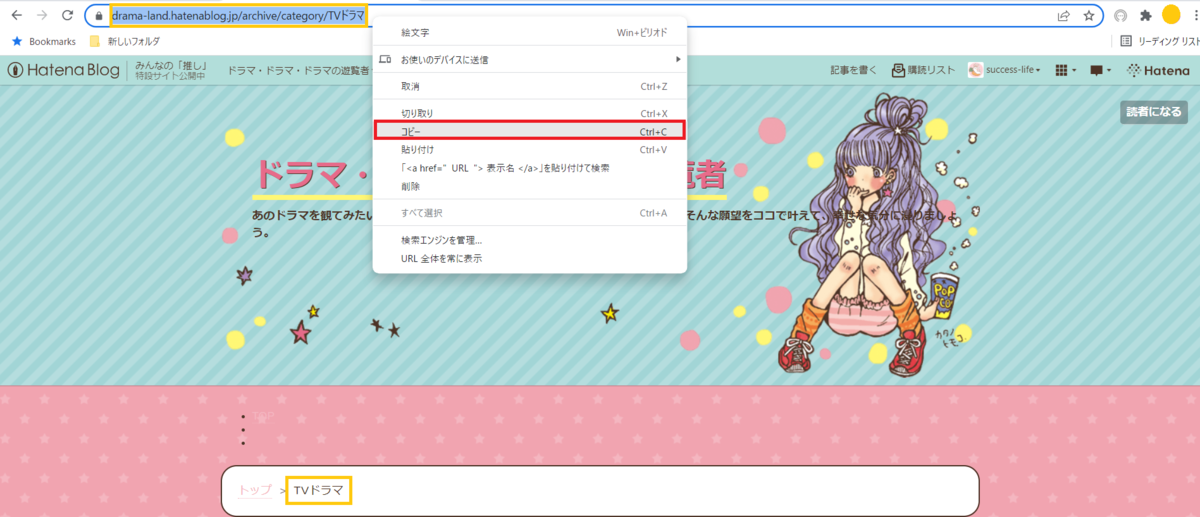Open 検索エンジンを管理... menu entry

coord(529,240)
